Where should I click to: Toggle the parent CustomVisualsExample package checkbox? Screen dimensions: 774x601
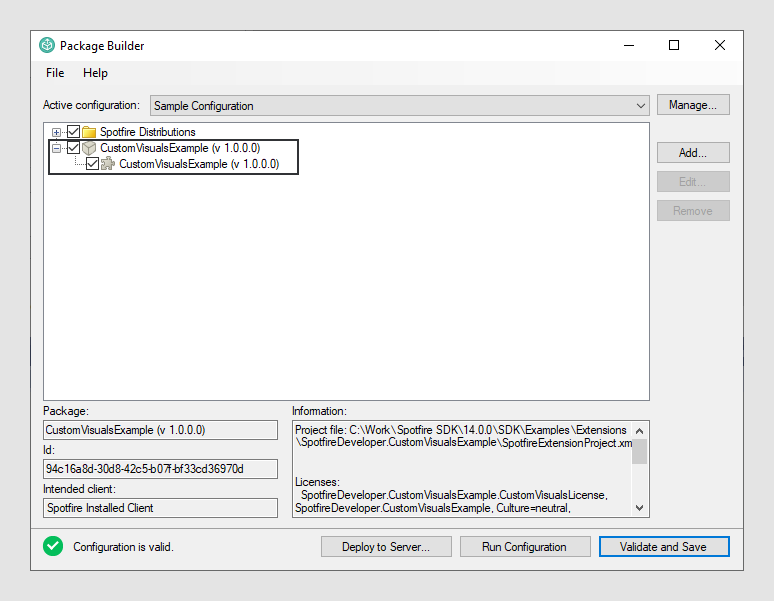click(x=74, y=148)
